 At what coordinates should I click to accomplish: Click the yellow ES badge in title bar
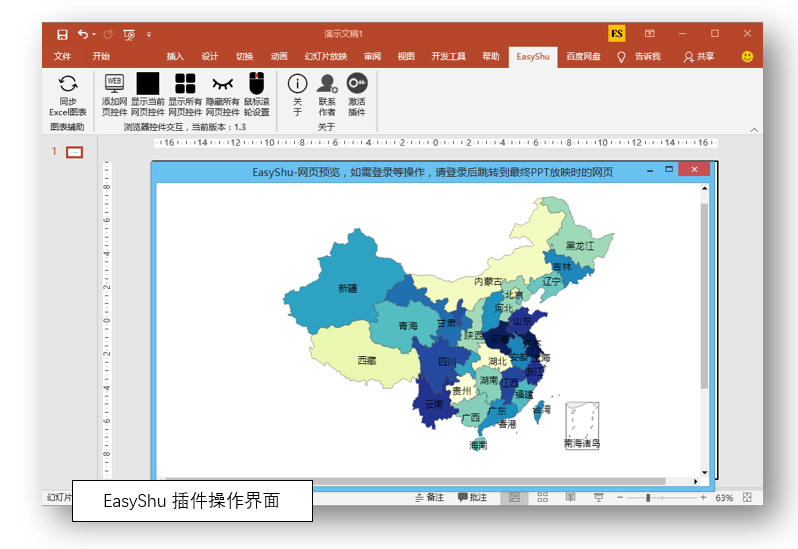click(x=617, y=34)
